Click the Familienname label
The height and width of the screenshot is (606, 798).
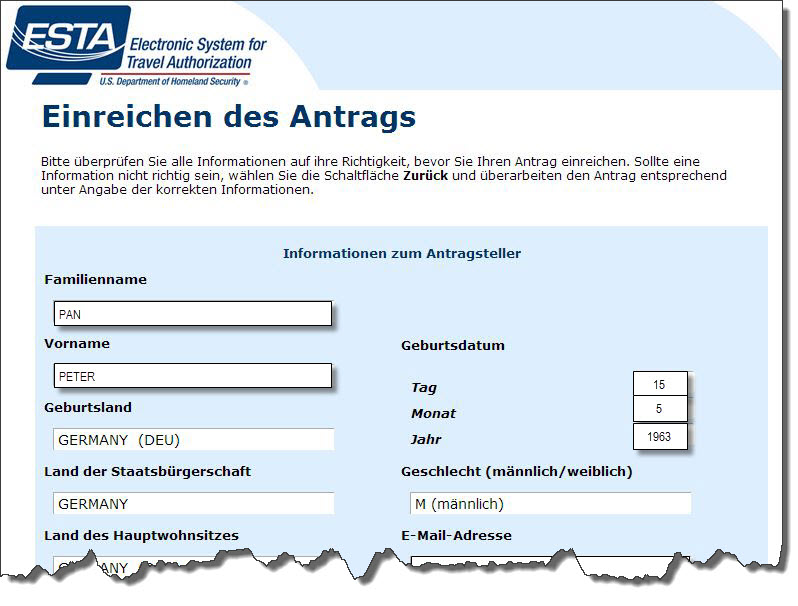tap(96, 279)
